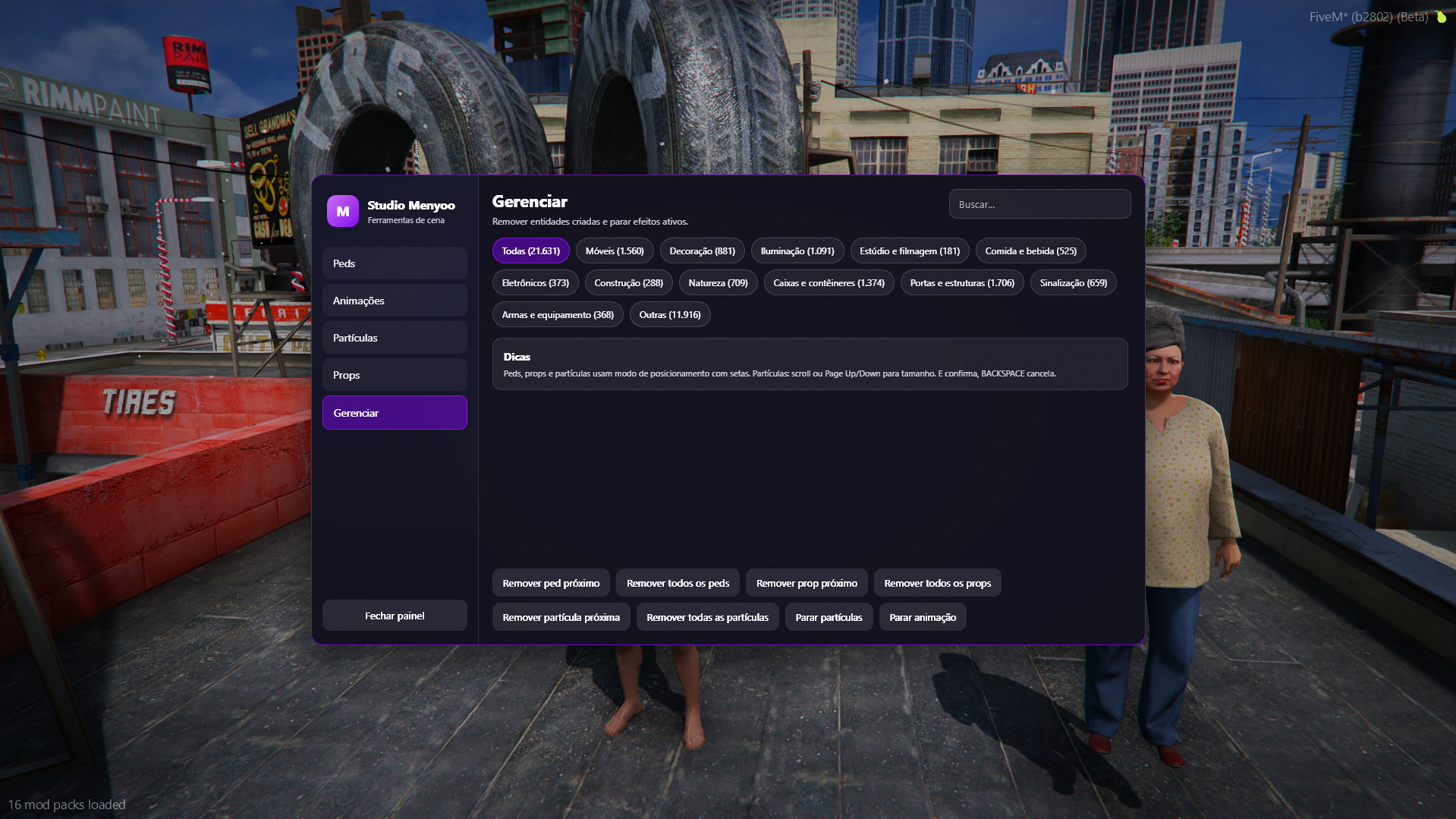Screen dimensions: 1456x819
Task: Remove nearest prop with Remover prop próximo
Action: click(807, 583)
